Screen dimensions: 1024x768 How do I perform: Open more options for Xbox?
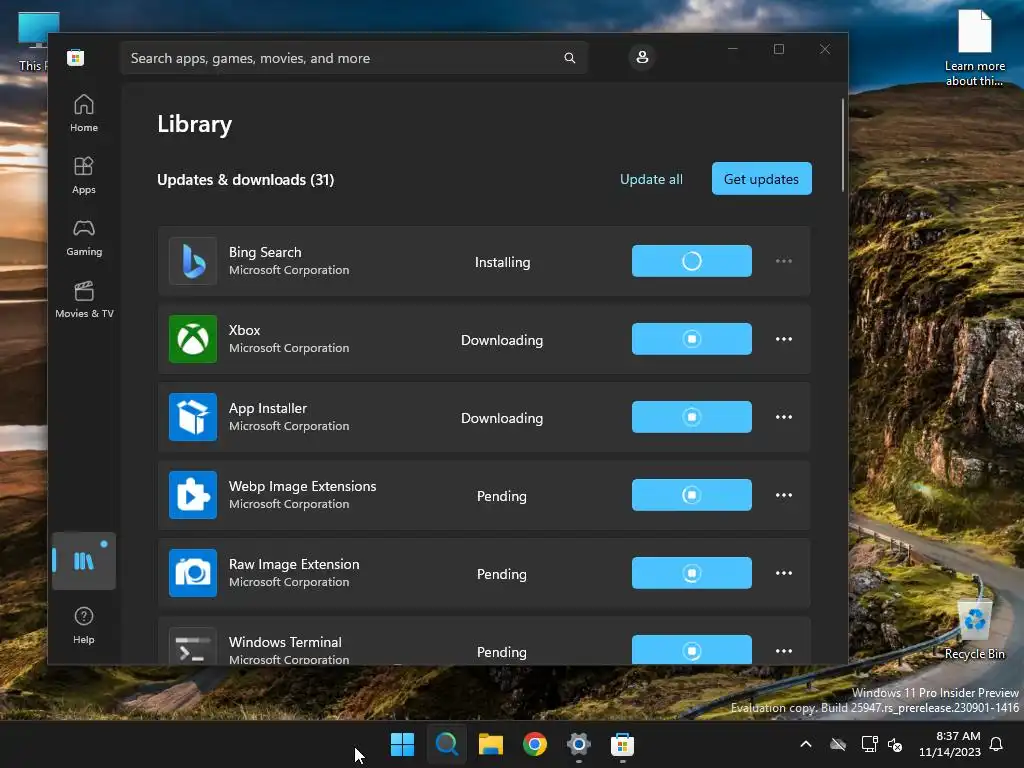pos(784,339)
